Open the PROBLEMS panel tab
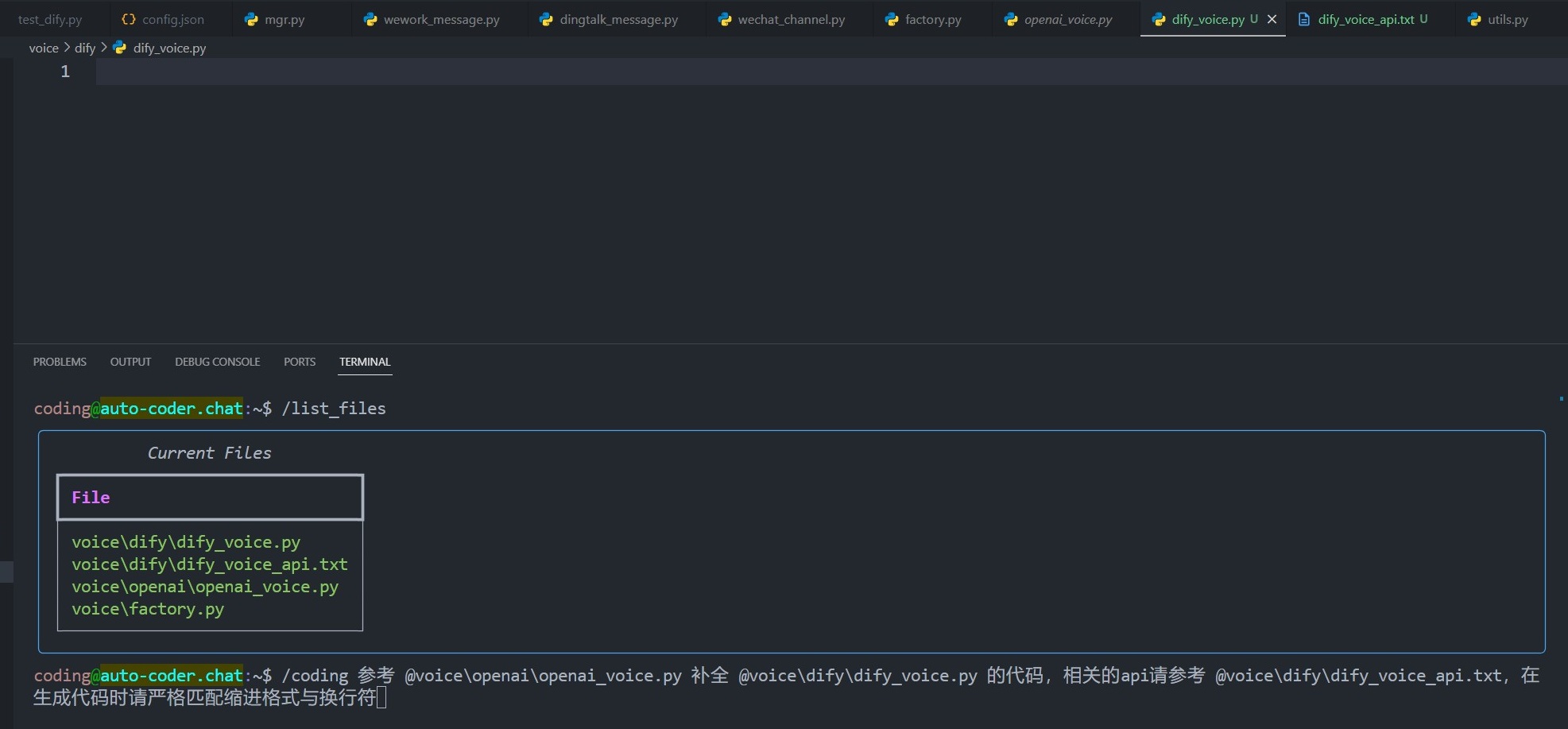Viewport: 1568px width, 729px height. point(60,362)
